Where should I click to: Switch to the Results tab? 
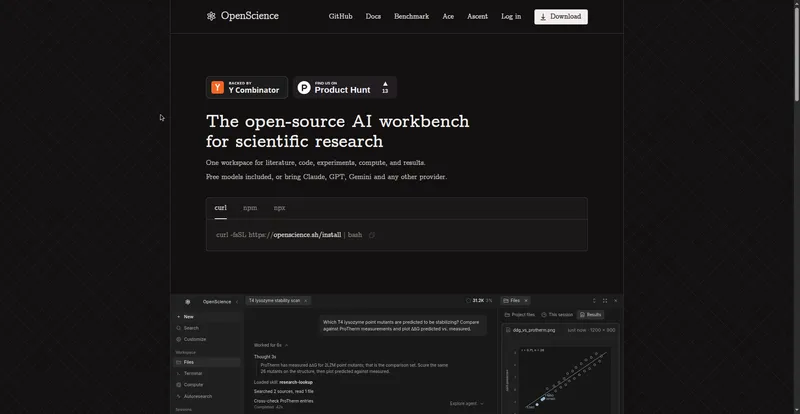coord(590,315)
